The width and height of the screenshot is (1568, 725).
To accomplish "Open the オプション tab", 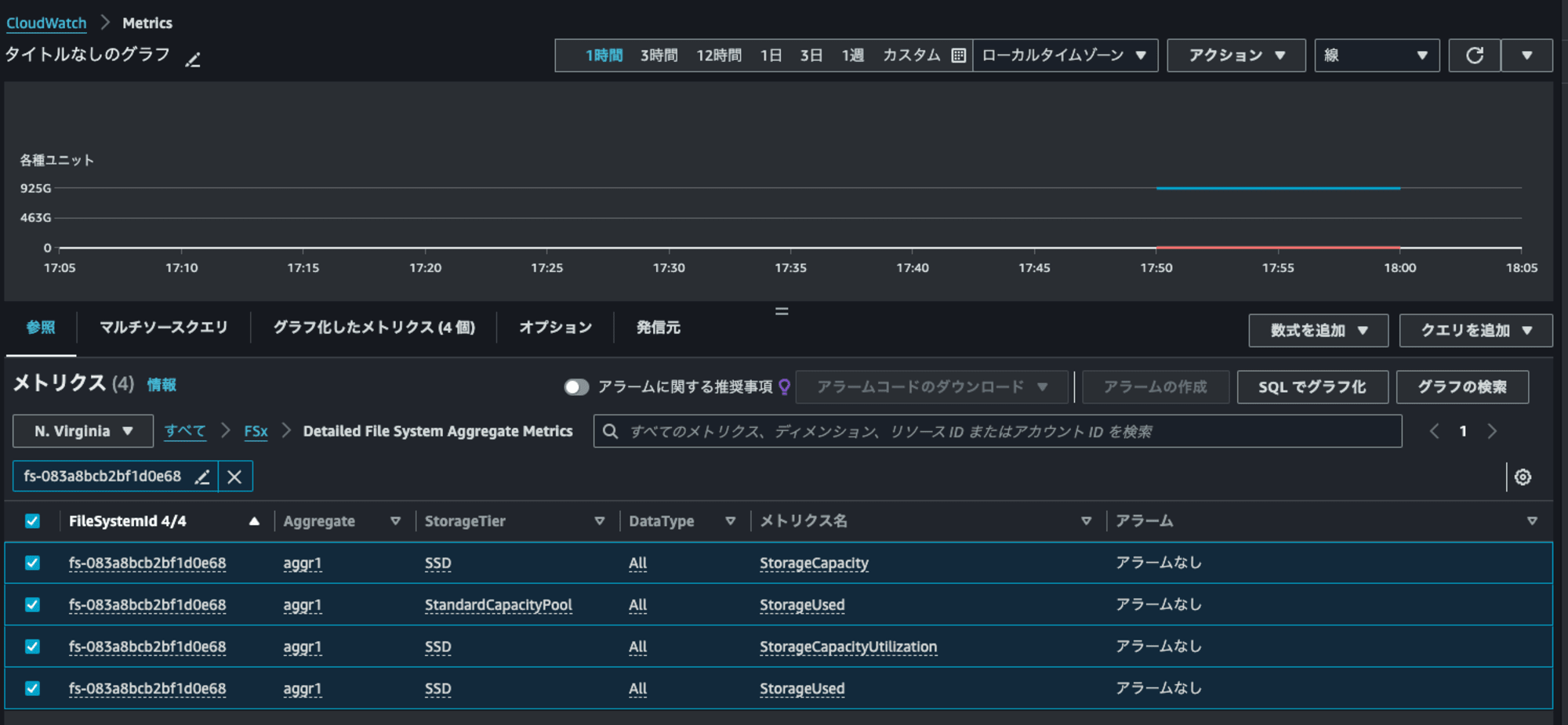I will pyautogui.click(x=555, y=328).
